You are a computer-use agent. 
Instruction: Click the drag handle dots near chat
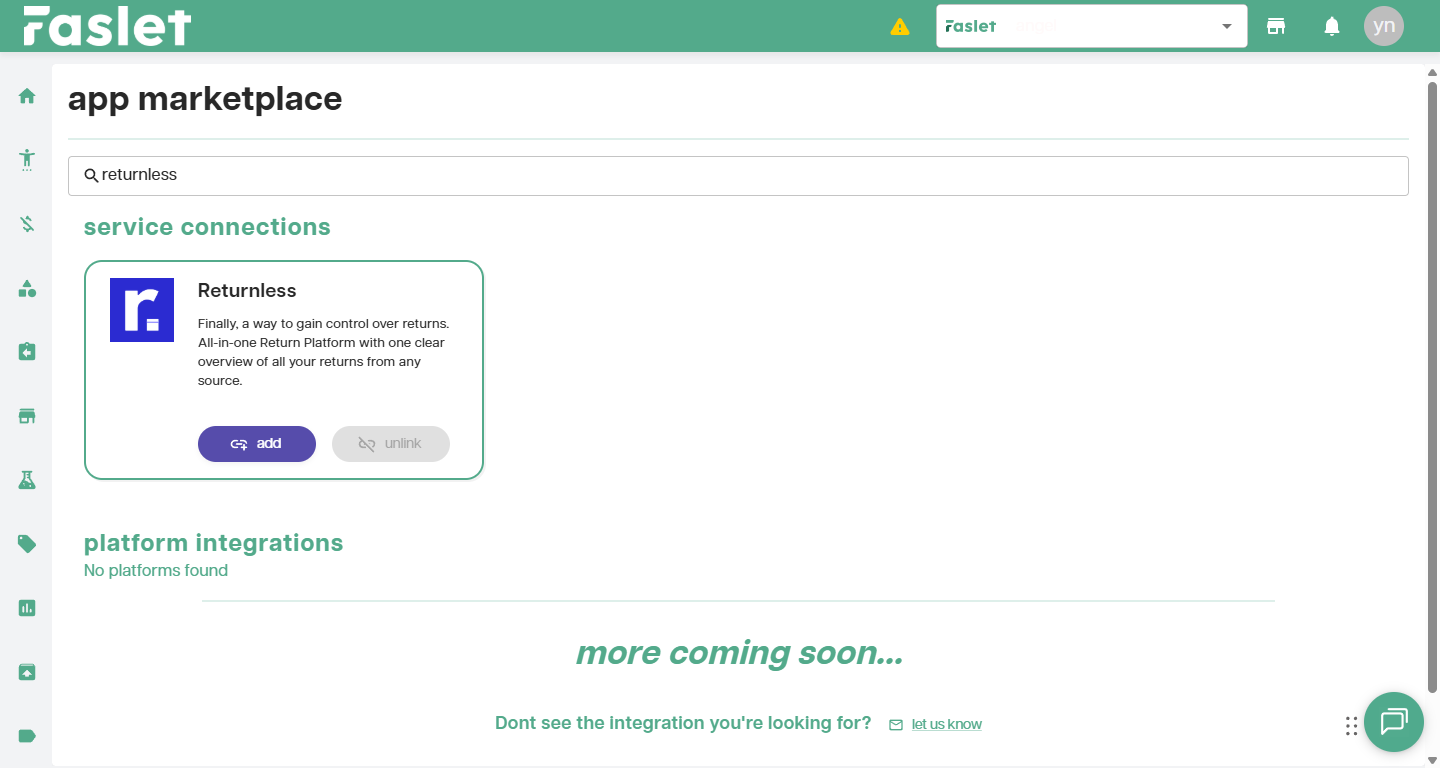click(1351, 726)
